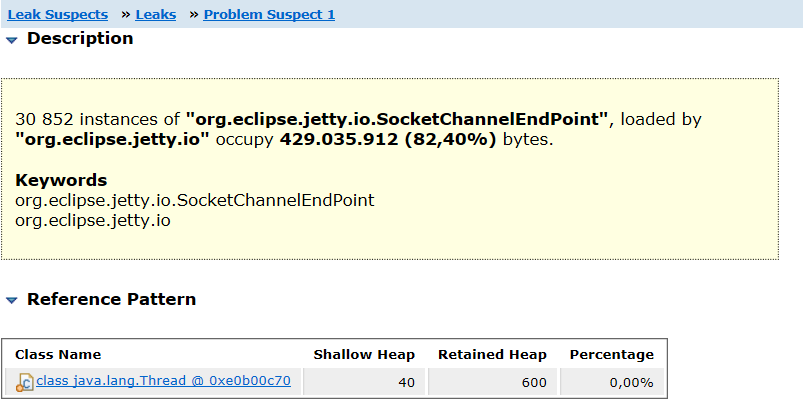Click the Description section heading
The height and width of the screenshot is (406, 803).
coord(80,39)
